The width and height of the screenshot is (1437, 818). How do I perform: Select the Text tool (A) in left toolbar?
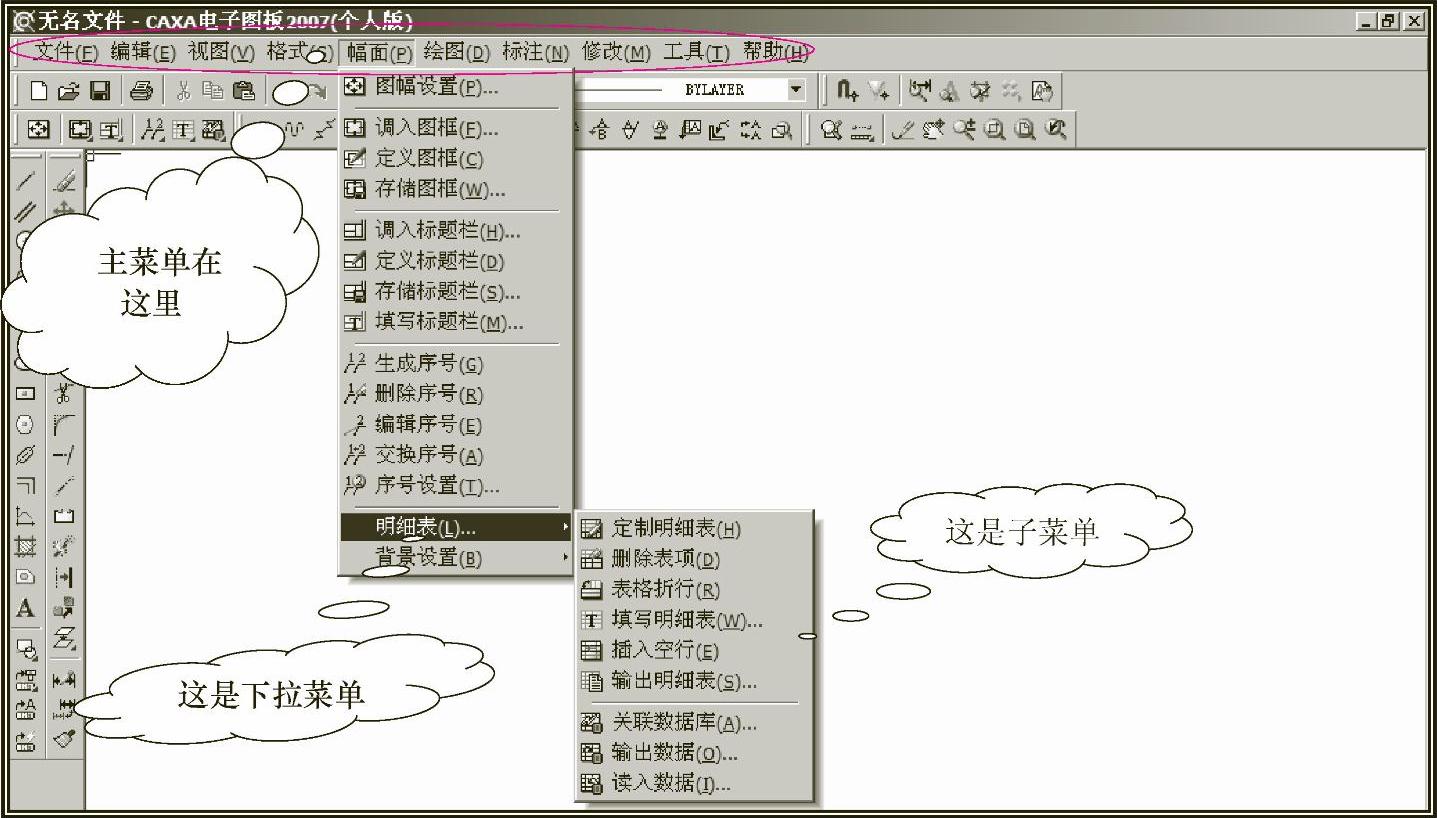tap(26, 608)
